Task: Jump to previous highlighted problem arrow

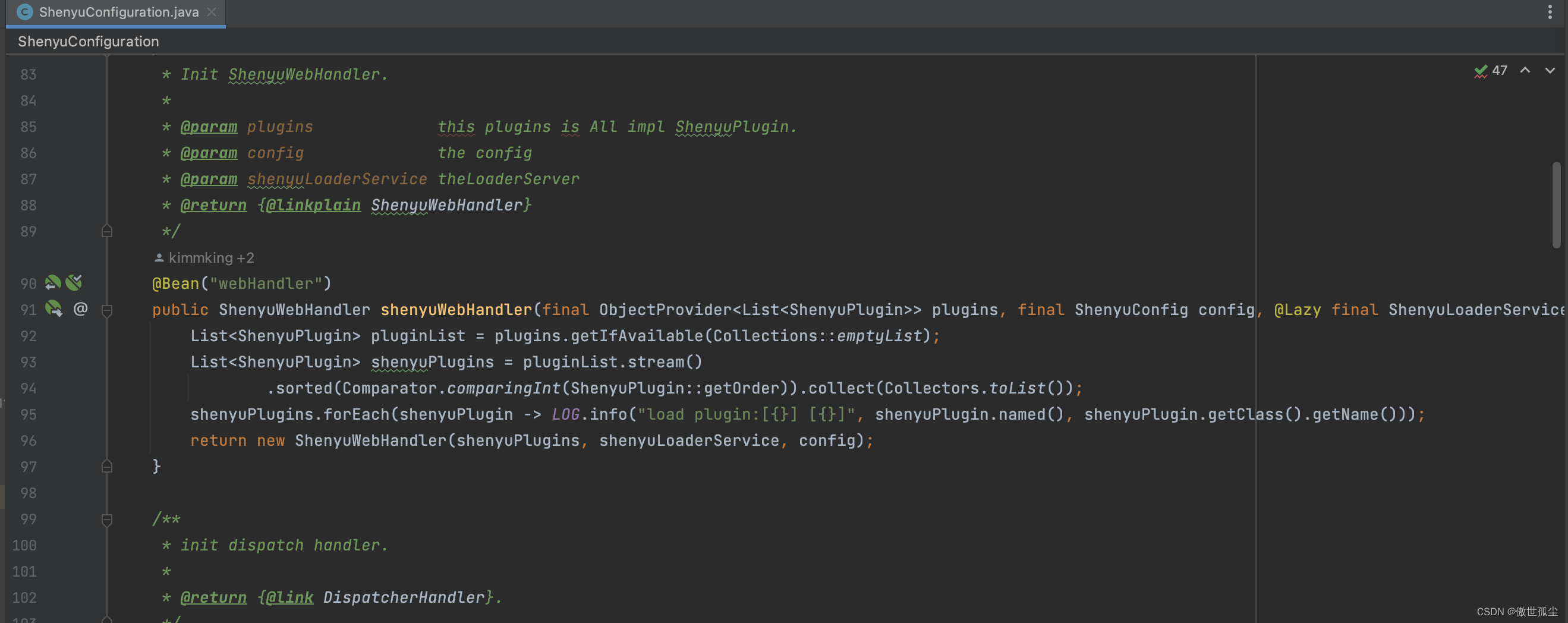Action: (x=1525, y=71)
